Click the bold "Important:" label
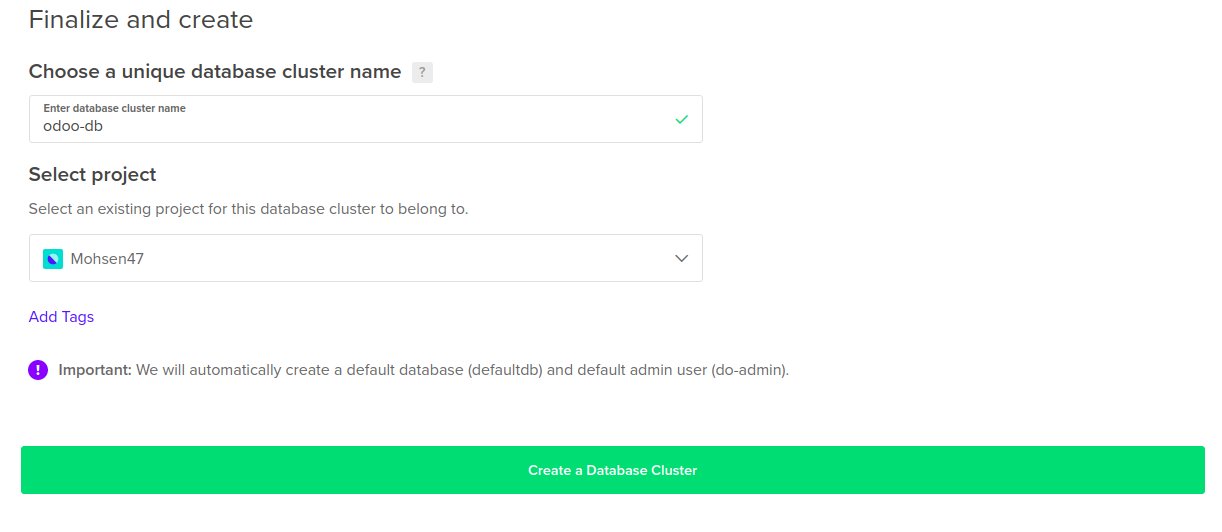1222x532 pixels. coord(95,370)
